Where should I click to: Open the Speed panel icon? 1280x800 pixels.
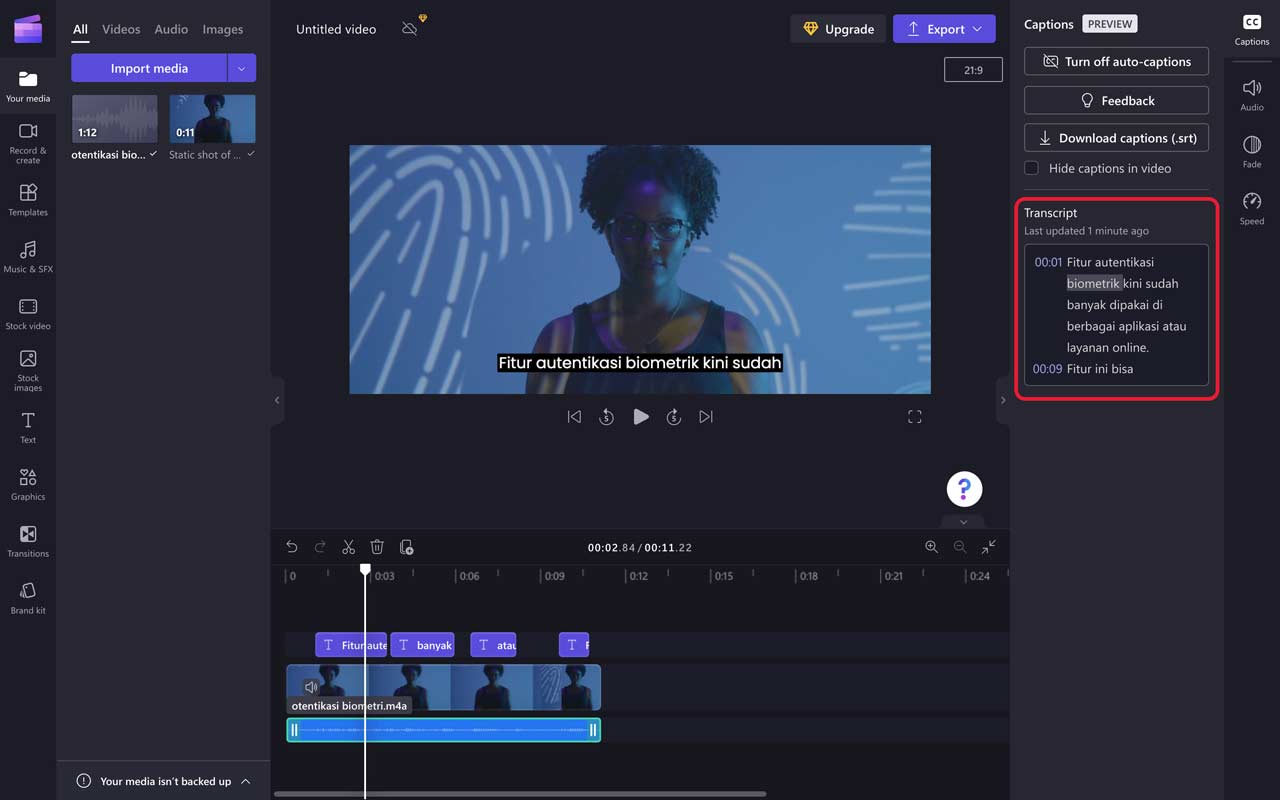coord(1251,207)
